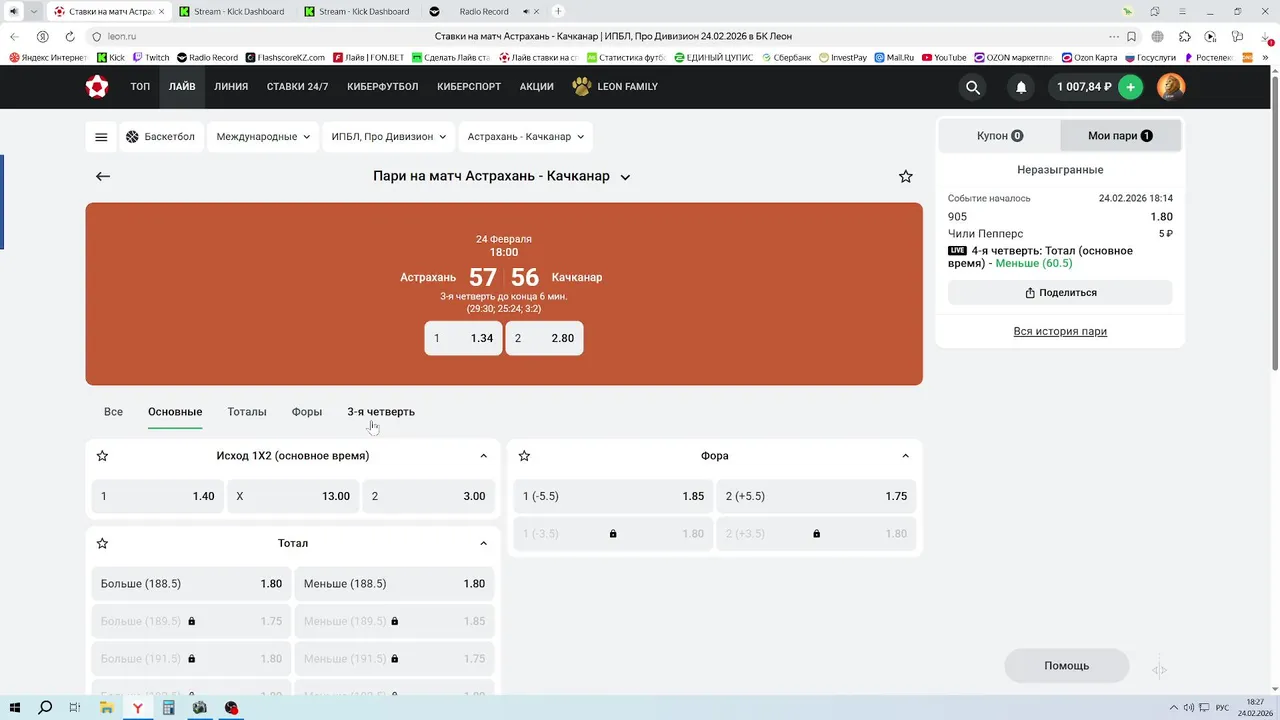The width and height of the screenshot is (1280, 720).
Task: Bet on team 1 at 1.34
Action: tap(463, 338)
